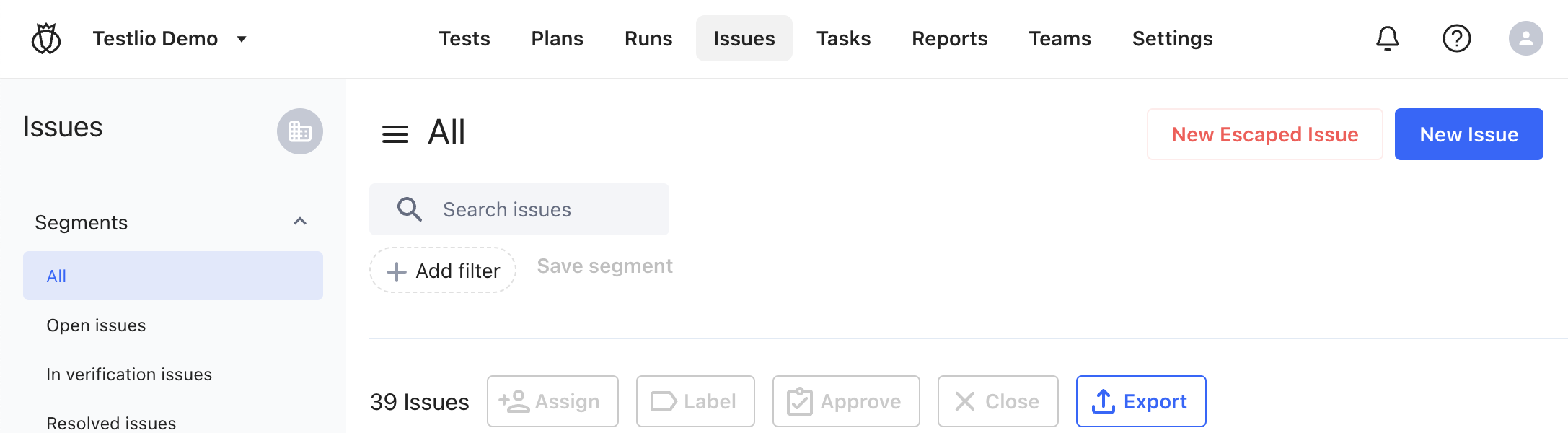Collapse the Segments section
Viewport: 1568px width, 433px height.
pos(300,221)
